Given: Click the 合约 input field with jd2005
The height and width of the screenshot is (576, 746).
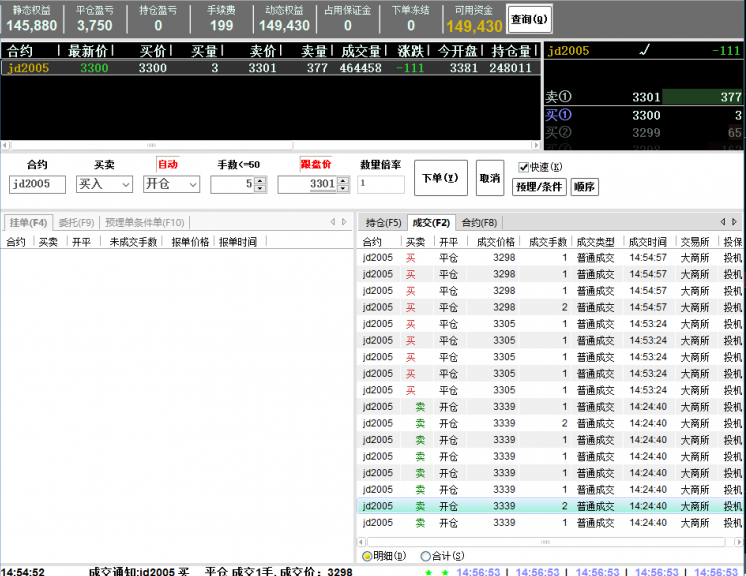Looking at the screenshot, I should (x=37, y=184).
